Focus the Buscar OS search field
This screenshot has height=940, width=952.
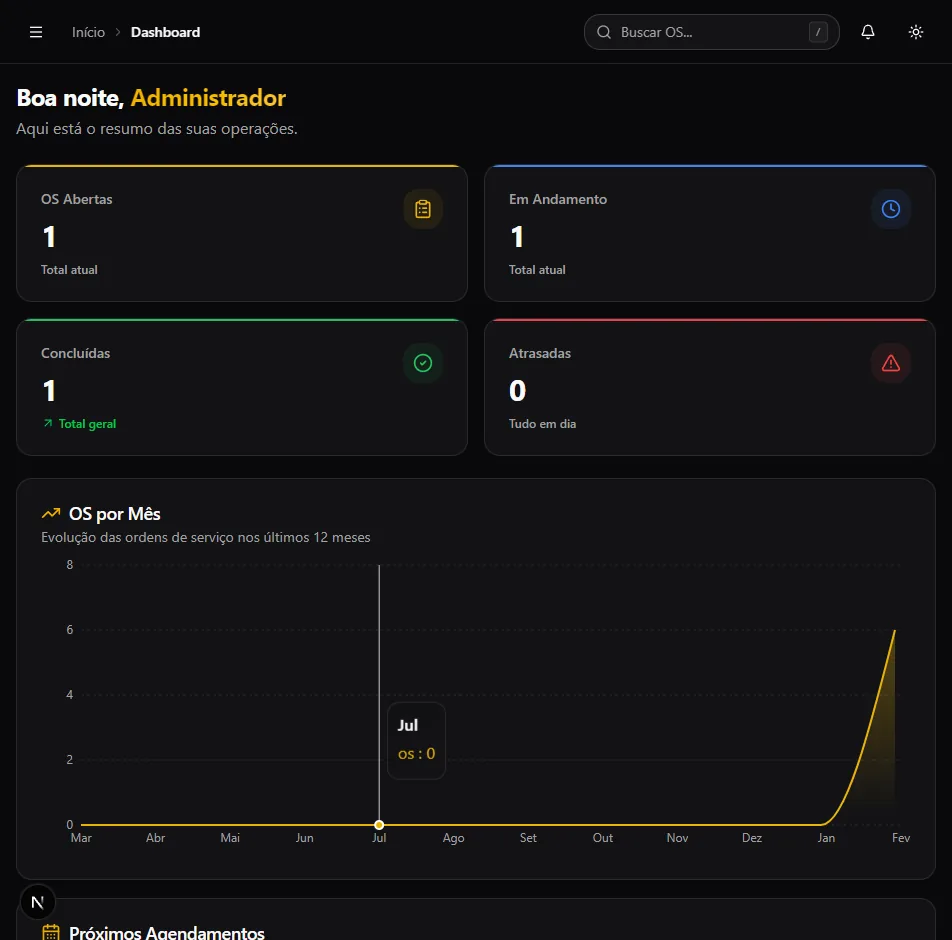point(711,32)
